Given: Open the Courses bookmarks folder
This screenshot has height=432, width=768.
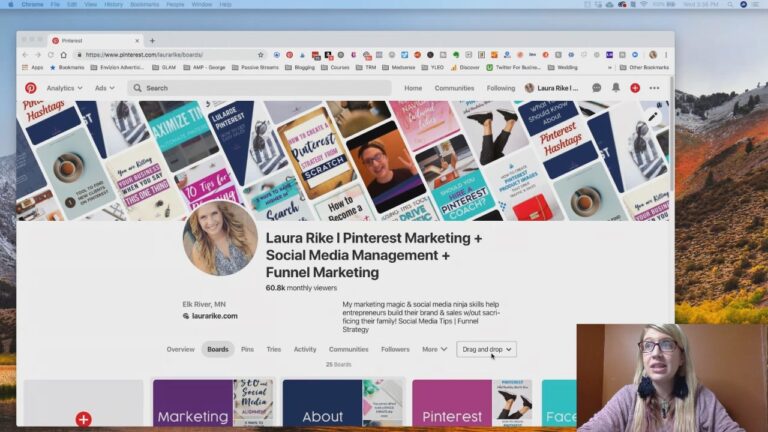Looking at the screenshot, I should click(x=335, y=68).
